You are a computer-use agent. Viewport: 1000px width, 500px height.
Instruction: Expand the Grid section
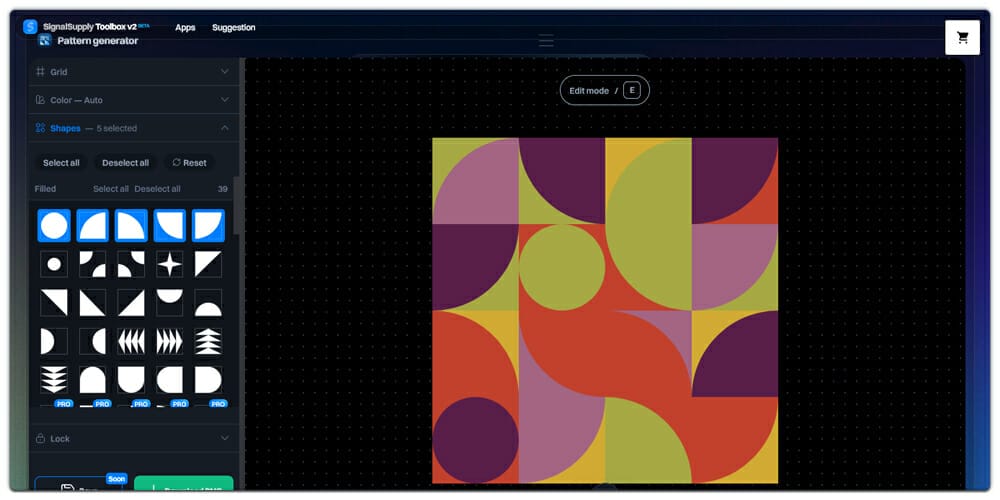[x=133, y=71]
